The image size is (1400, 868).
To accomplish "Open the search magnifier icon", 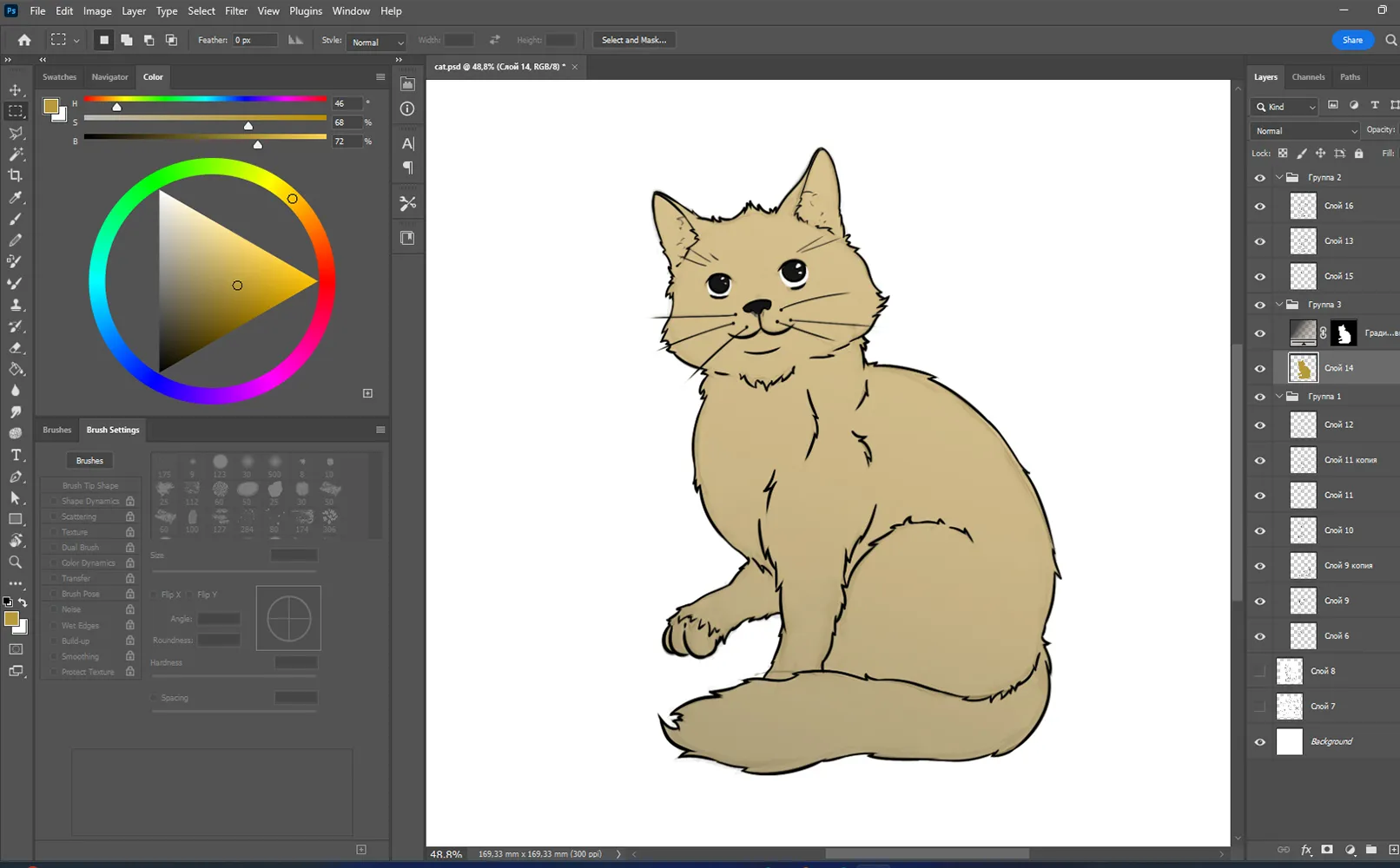I will pyautogui.click(x=1391, y=40).
